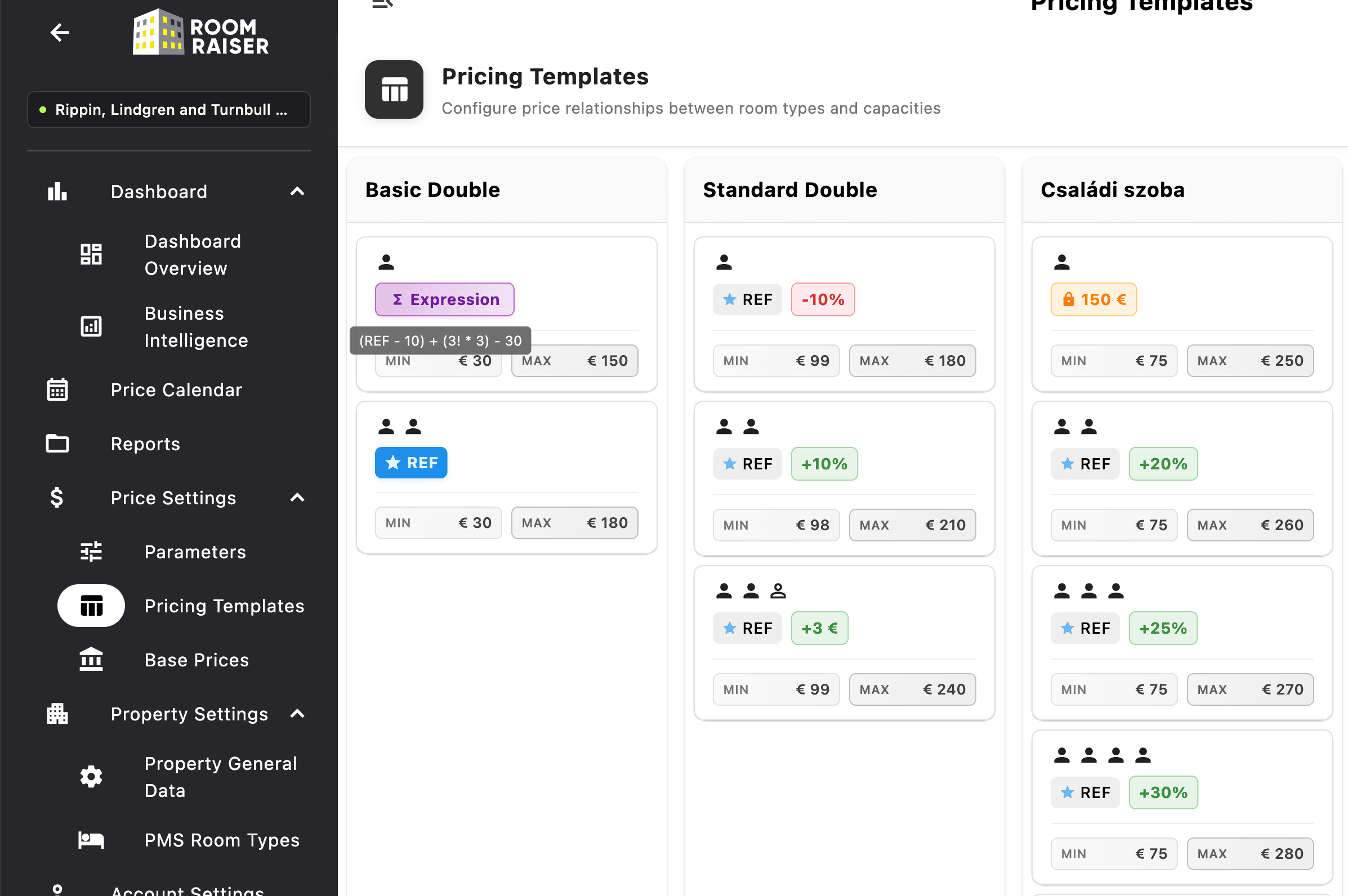Open the property selector Rippin, Lindgren and Turnbull
Viewport: 1348px width, 896px height.
pyautogui.click(x=169, y=110)
